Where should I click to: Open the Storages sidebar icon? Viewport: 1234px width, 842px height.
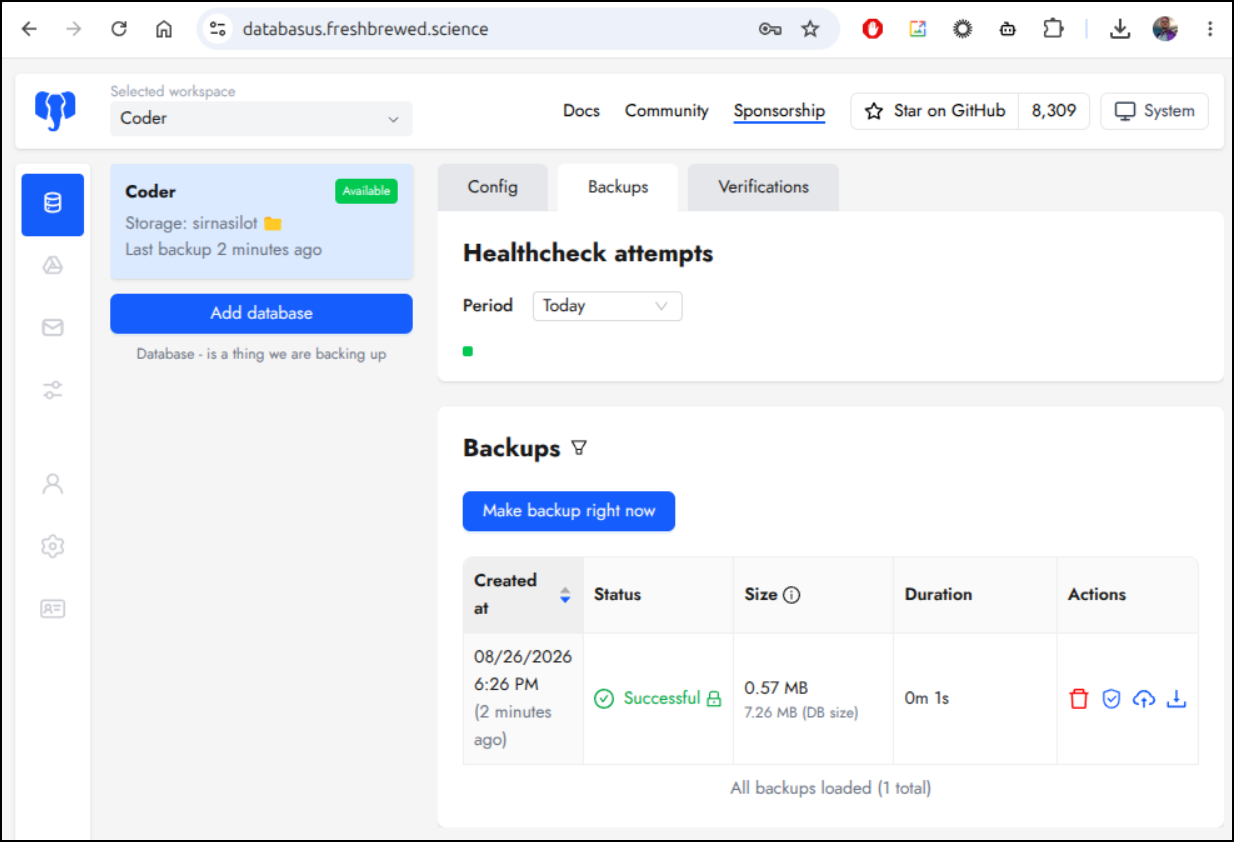[x=53, y=266]
